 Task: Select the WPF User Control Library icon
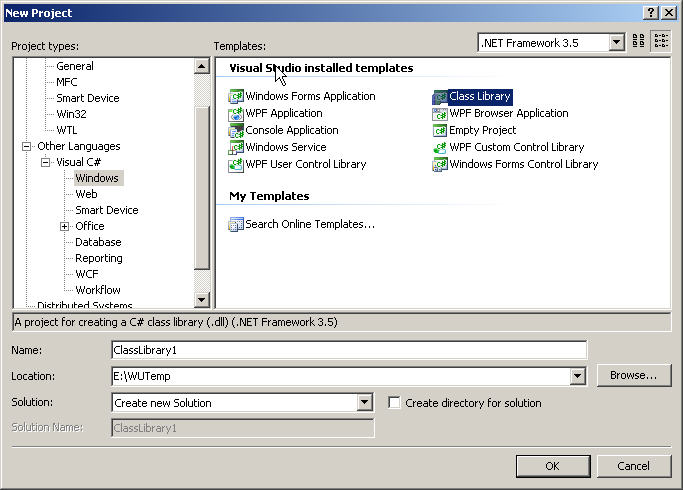pos(236,164)
